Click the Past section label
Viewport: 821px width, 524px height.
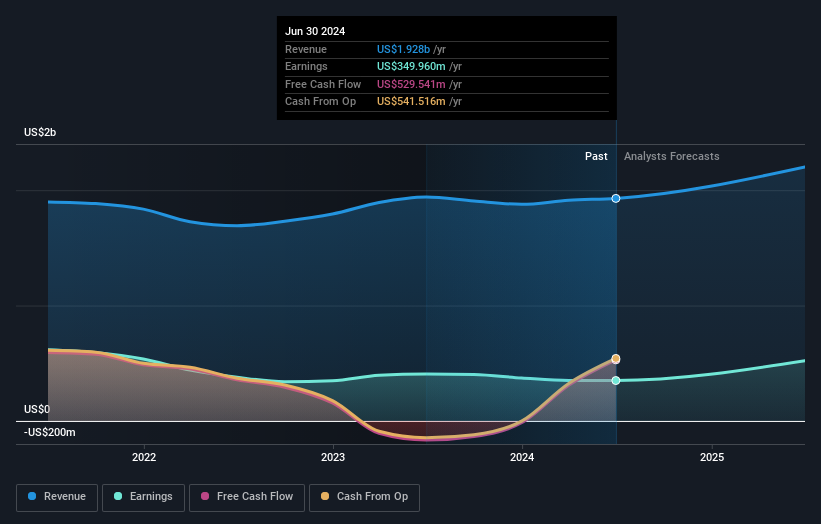click(x=596, y=157)
